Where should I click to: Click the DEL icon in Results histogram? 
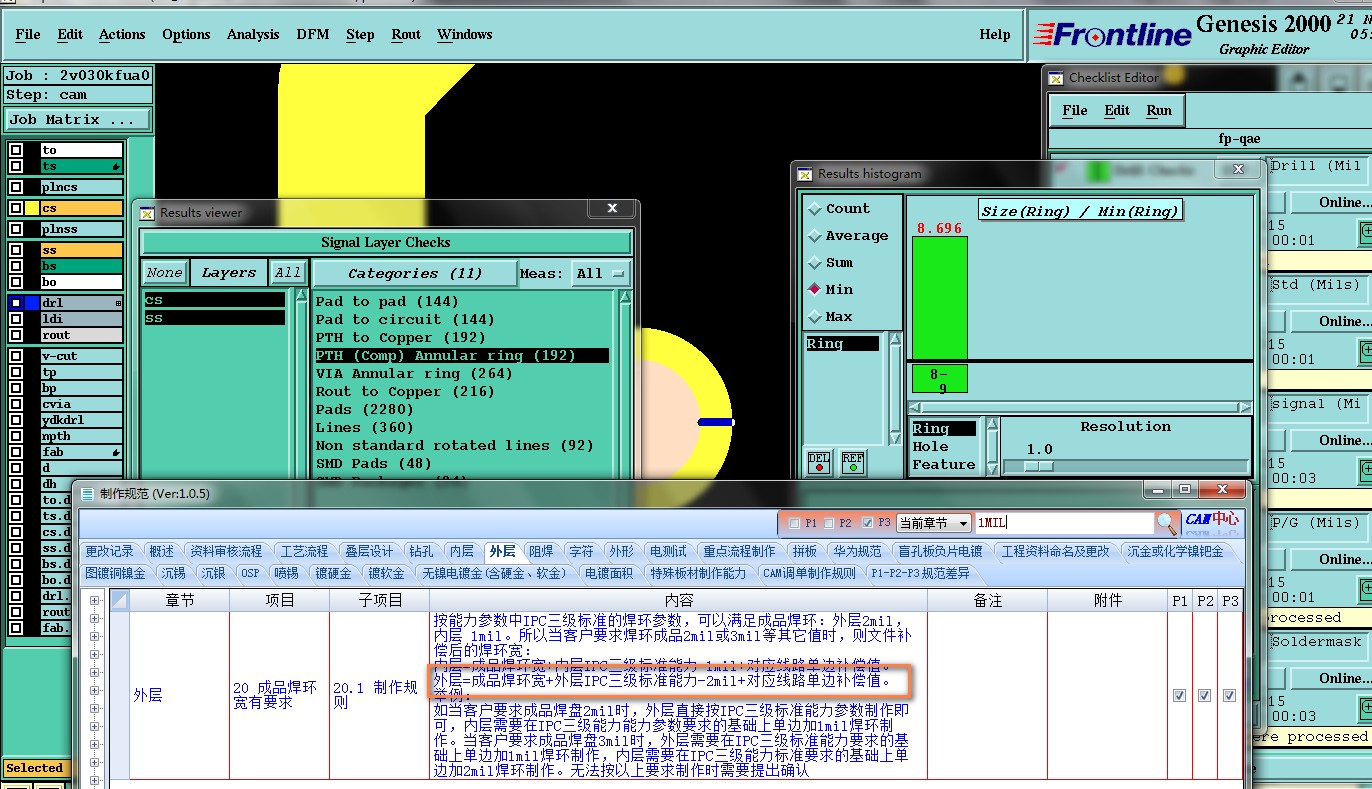point(819,463)
